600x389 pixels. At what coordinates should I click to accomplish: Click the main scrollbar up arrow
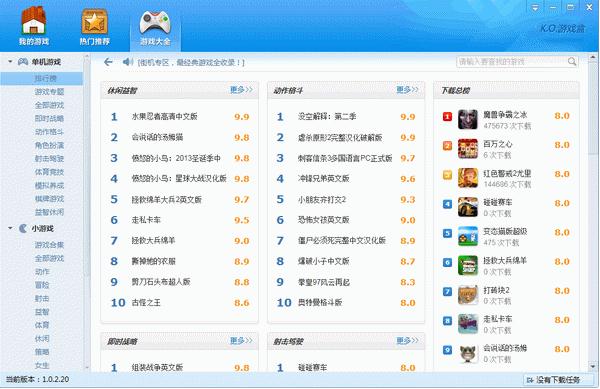593,58
